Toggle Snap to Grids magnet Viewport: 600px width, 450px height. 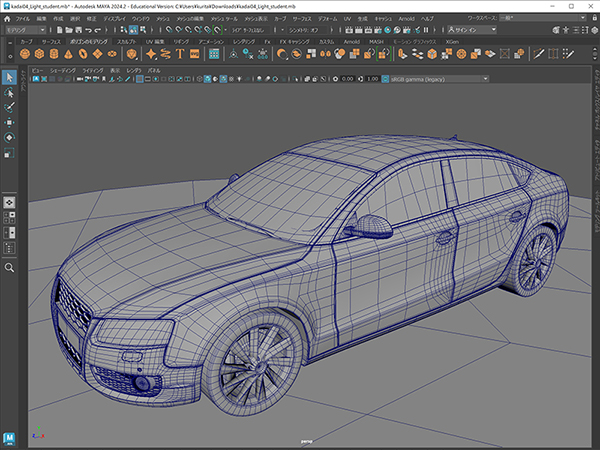(x=169, y=30)
